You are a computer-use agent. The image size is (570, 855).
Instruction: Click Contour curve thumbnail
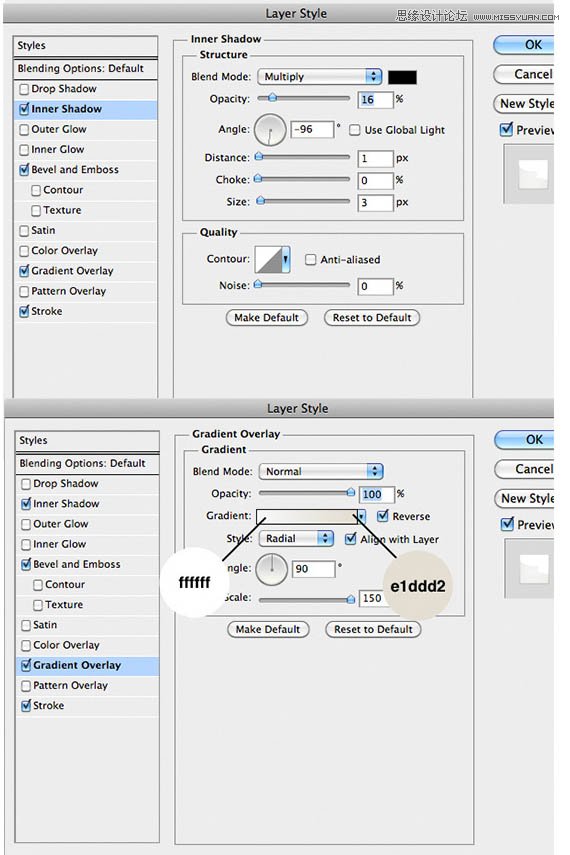(268, 260)
